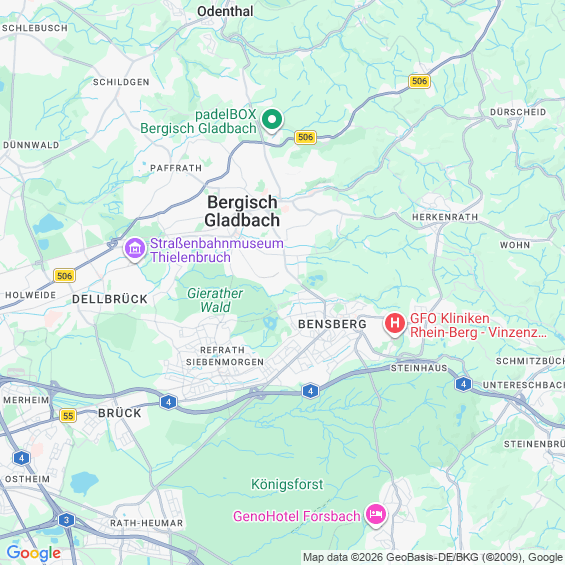Click the 55 road shield near Merheim
The height and width of the screenshot is (565, 565).
68,415
